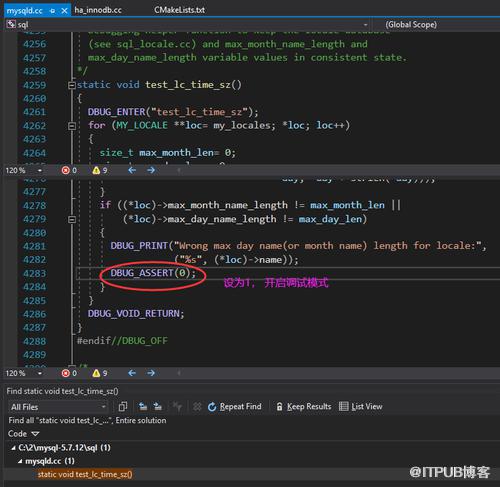Click size_t max_month_len= 0; on line 4264
The width and height of the screenshot is (500, 487).
168,153
